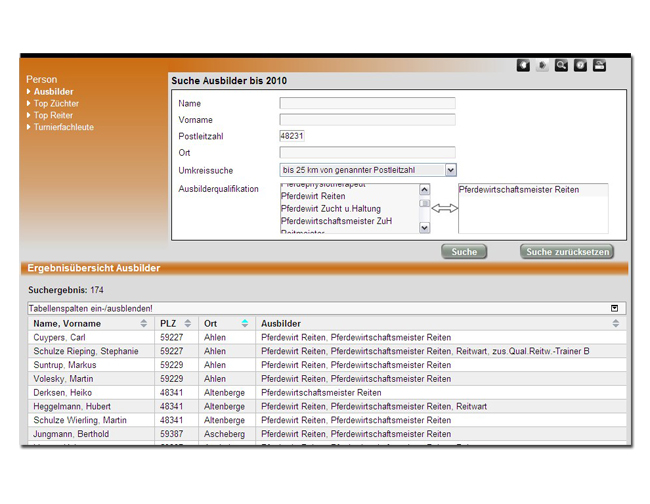Open Turnierfachleute in sidebar menu
The image size is (650, 504).
tap(63, 128)
